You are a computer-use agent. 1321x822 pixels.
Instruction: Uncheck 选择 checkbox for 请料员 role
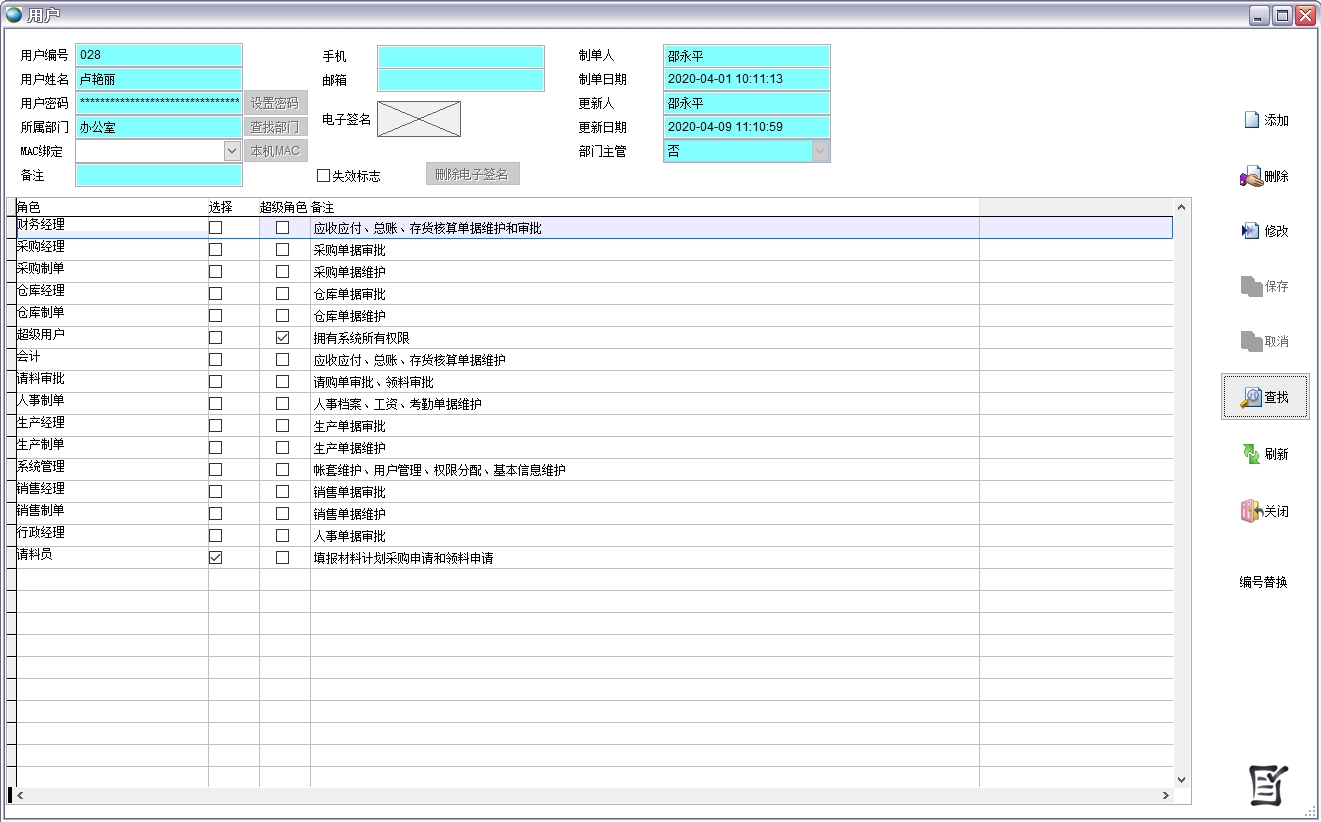click(x=215, y=558)
